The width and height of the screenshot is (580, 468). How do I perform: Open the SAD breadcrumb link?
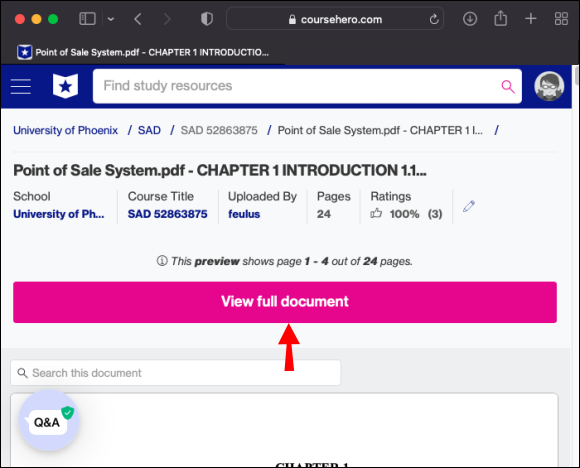click(149, 130)
